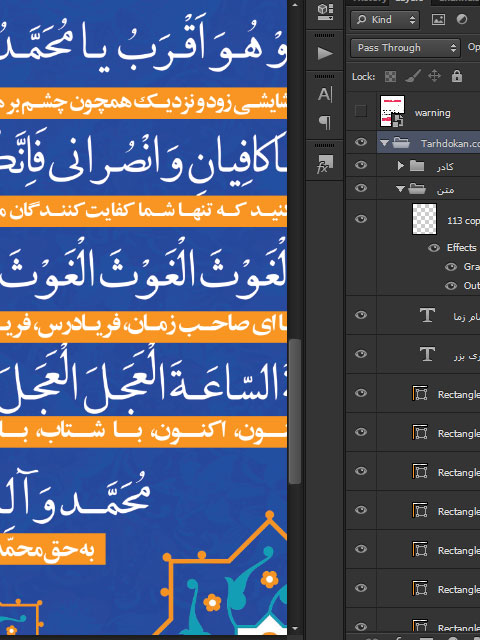This screenshot has width=480, height=640.
Task: Filter layers by adjustment layers icon
Action: pos(462,20)
